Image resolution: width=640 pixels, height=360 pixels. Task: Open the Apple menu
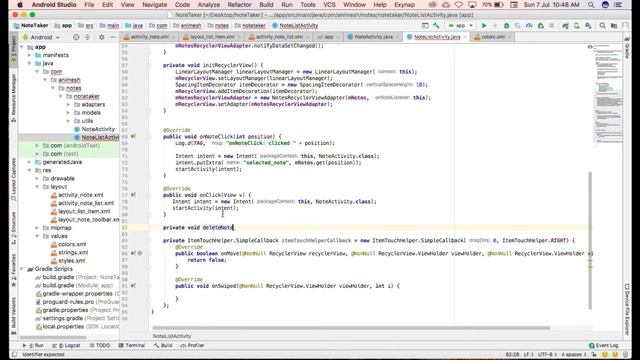pos(20,5)
